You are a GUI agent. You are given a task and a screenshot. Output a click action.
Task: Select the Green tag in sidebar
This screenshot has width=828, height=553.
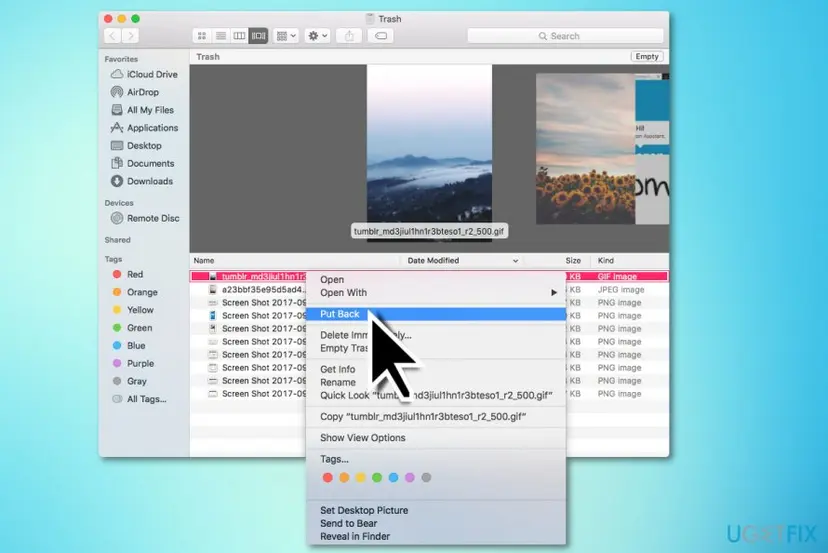click(x=133, y=328)
